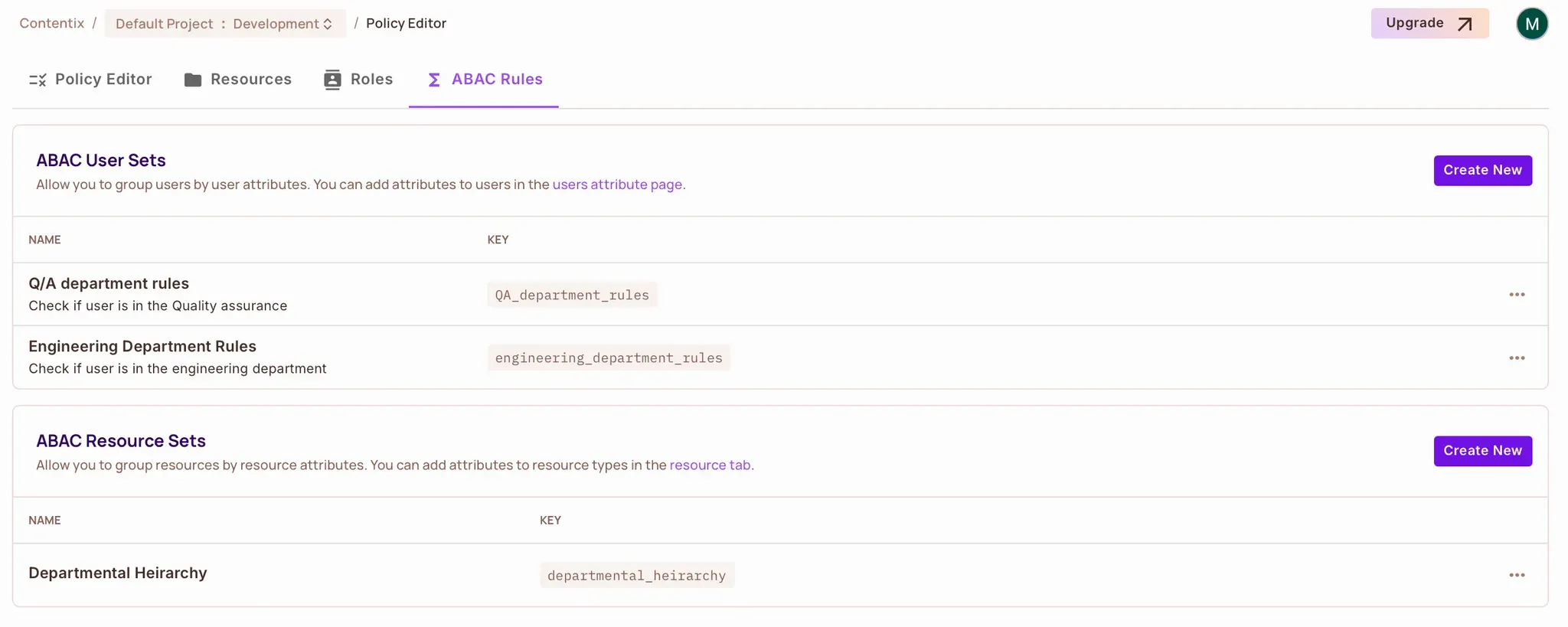
Task: Open the Departmental Heirarchy resource set
Action: point(118,573)
